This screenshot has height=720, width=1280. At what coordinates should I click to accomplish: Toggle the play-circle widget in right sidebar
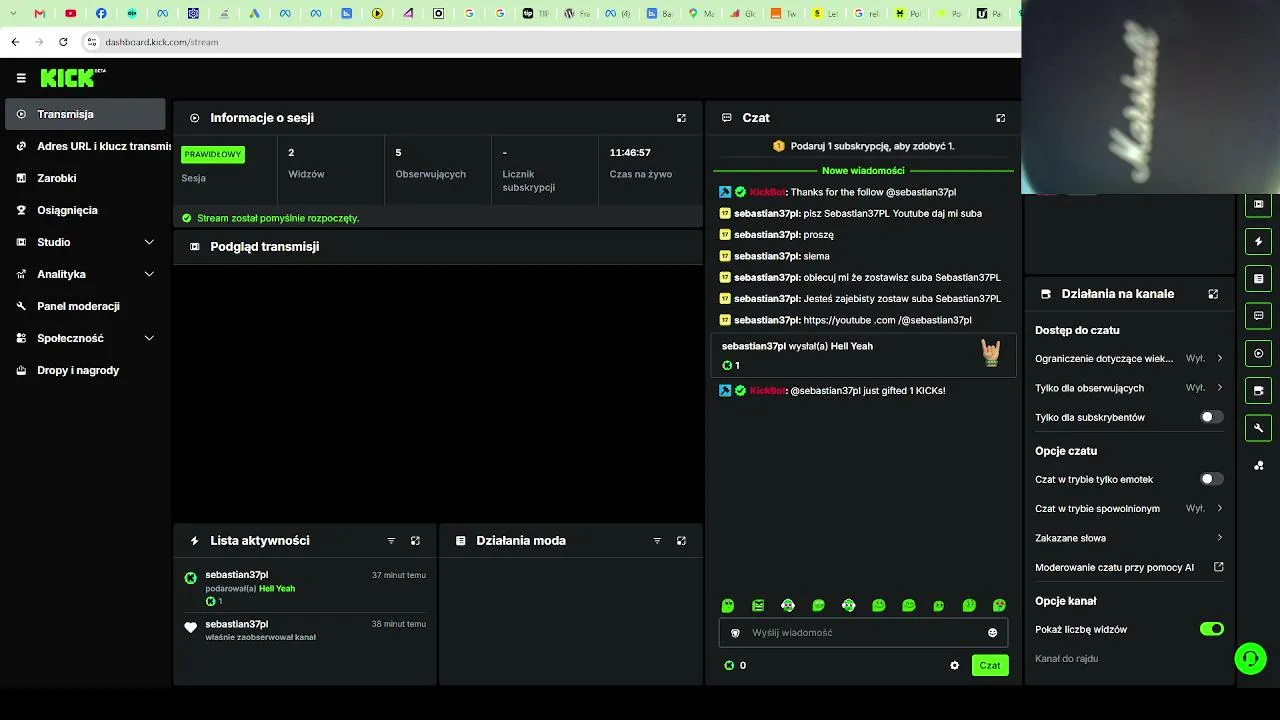click(x=1258, y=353)
